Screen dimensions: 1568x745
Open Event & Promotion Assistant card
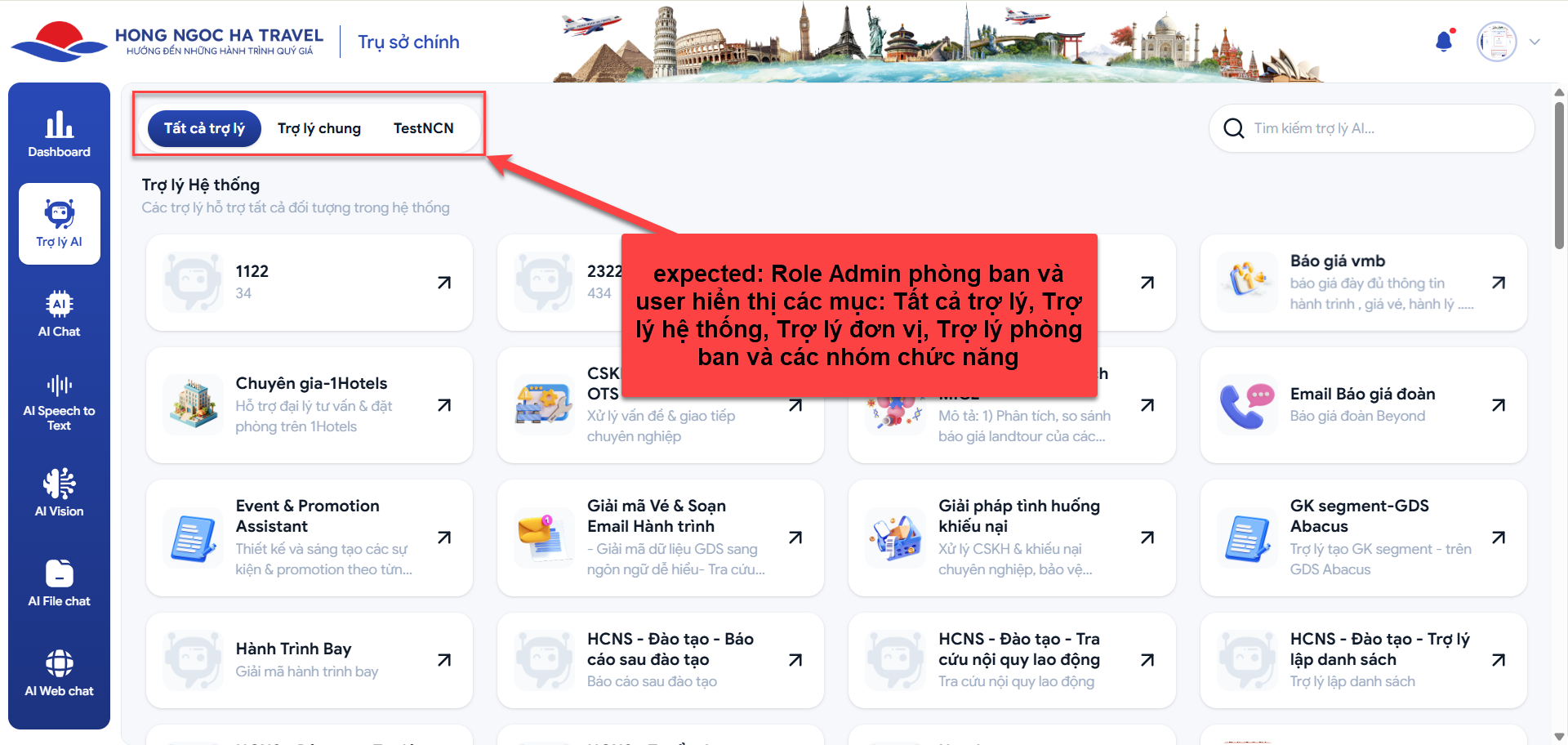click(309, 538)
